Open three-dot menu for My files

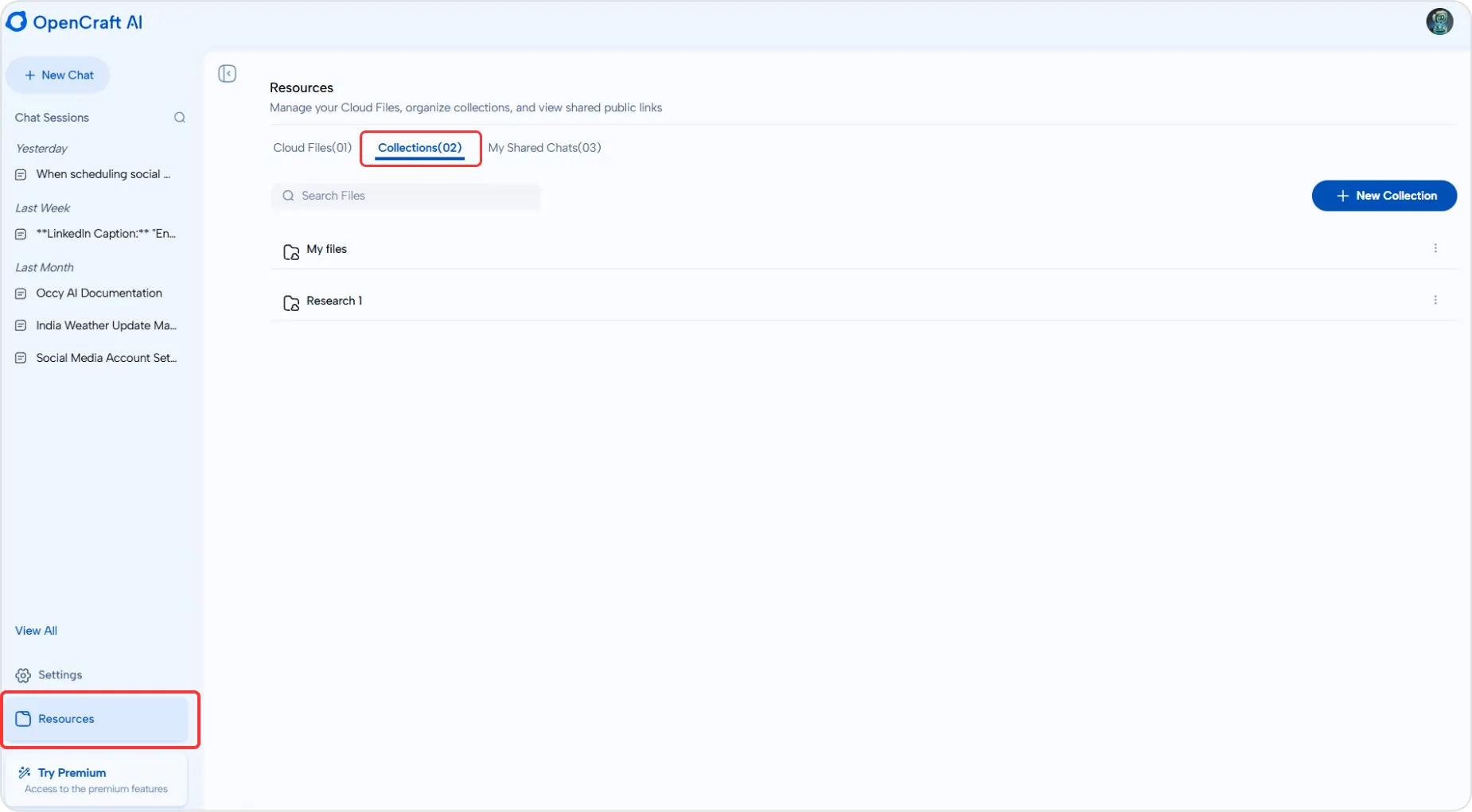click(1435, 248)
